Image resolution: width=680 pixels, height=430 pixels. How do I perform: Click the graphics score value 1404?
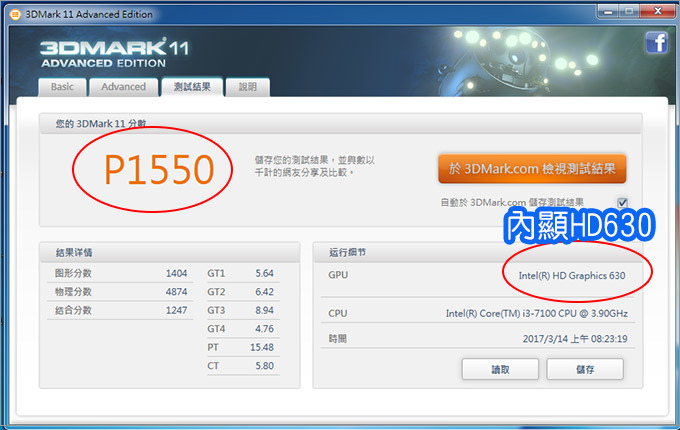tap(177, 274)
